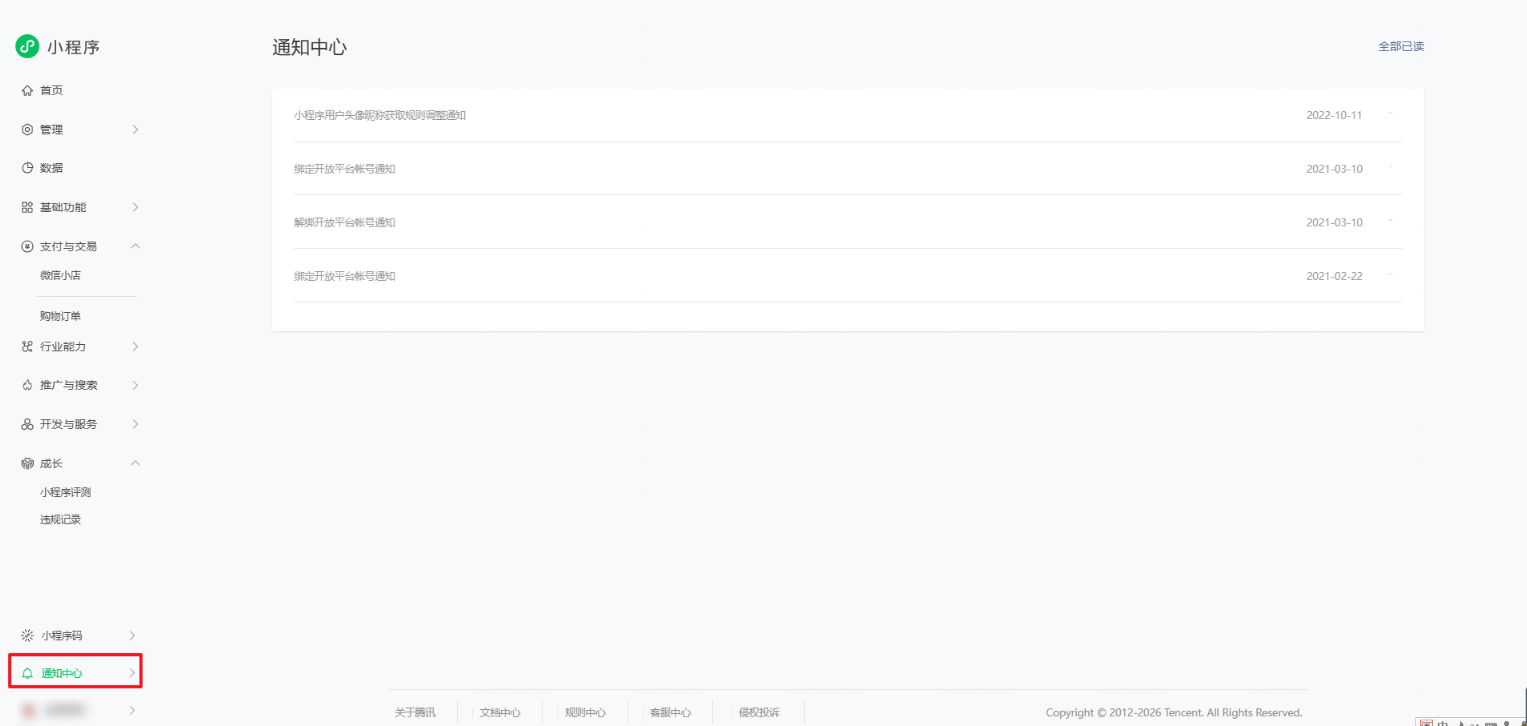1527x726 pixels.
Task: Collapse the 支付与交易 section chevron
Action: tap(135, 246)
